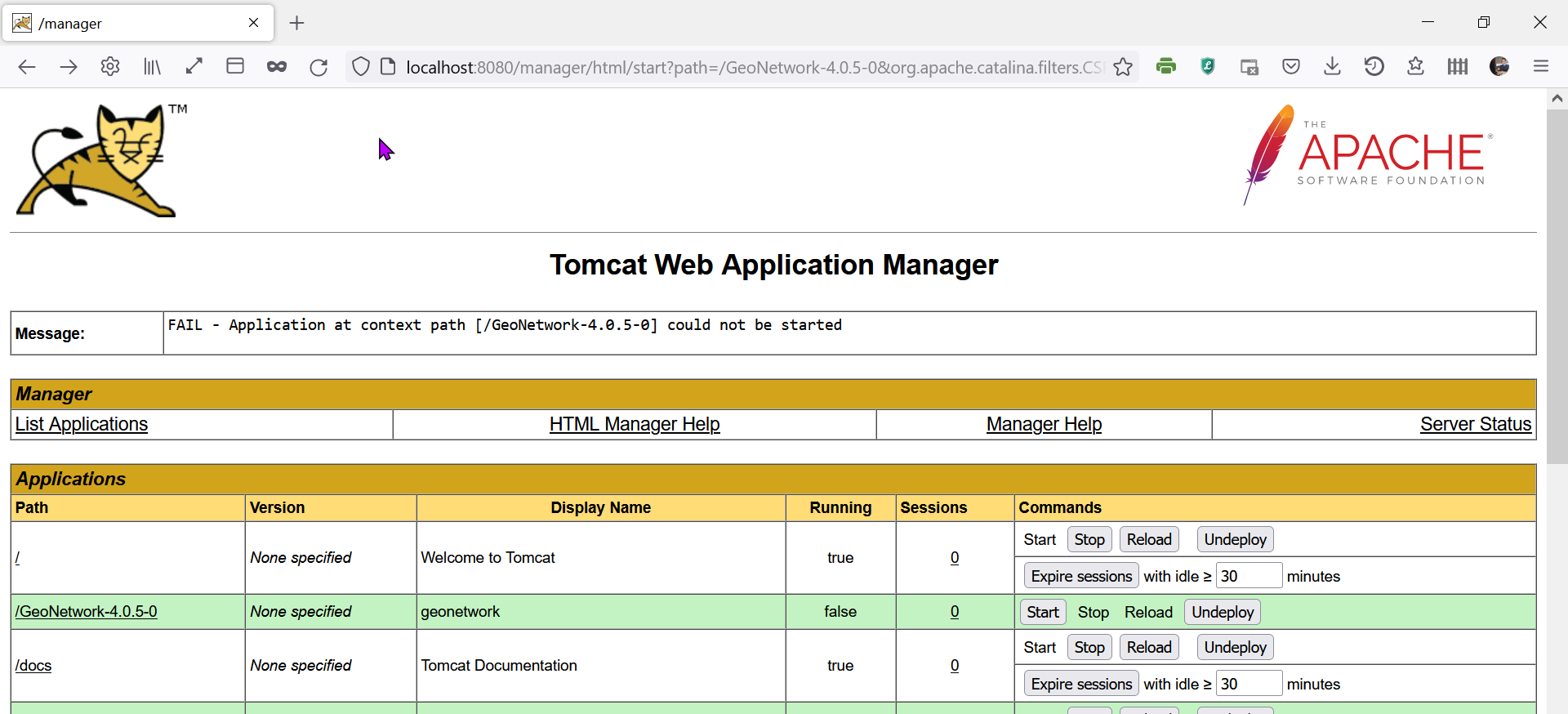Bookmark this page with the star
The image size is (1568, 714).
pyautogui.click(x=1123, y=67)
